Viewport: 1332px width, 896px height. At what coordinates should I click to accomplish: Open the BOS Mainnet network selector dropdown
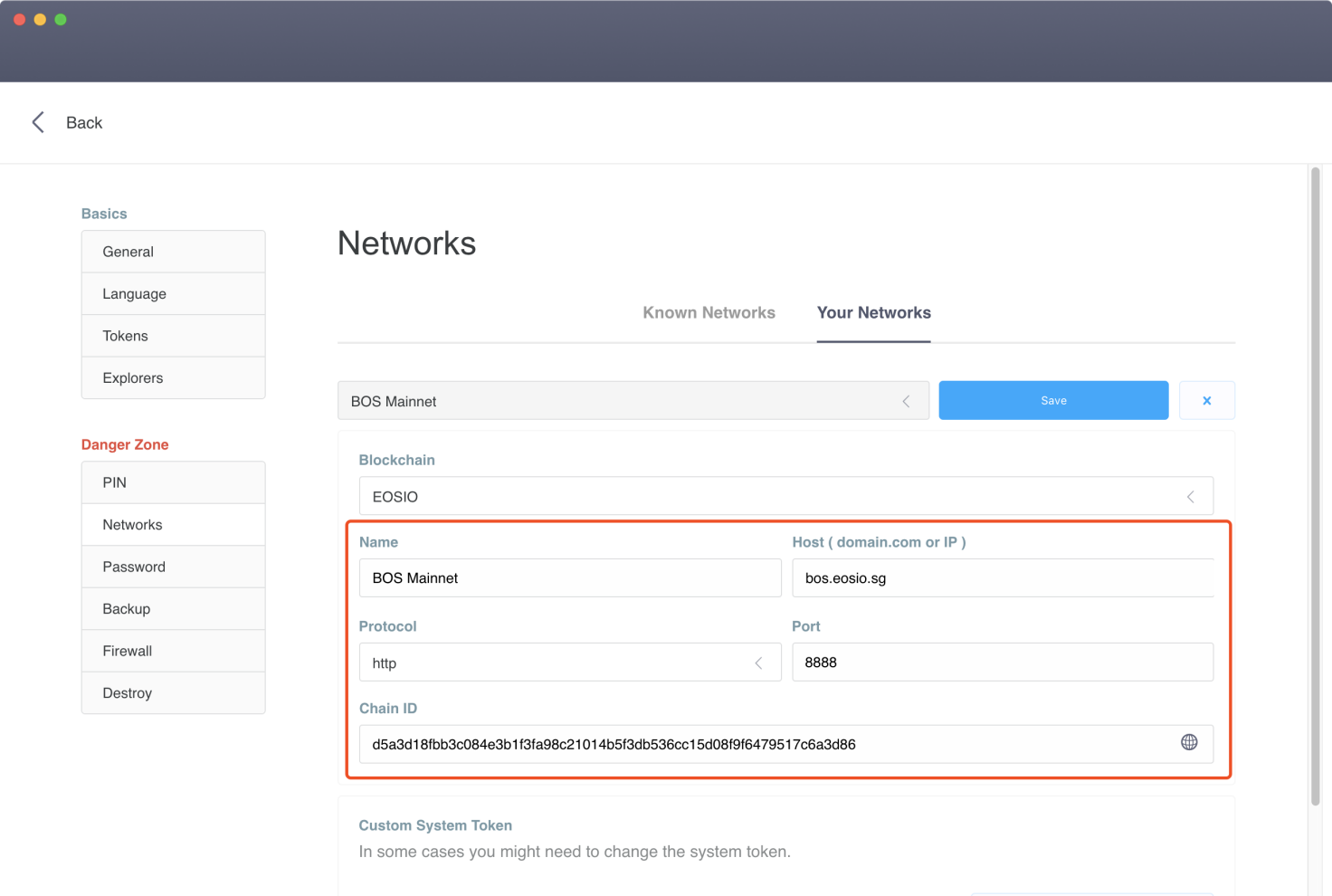633,400
